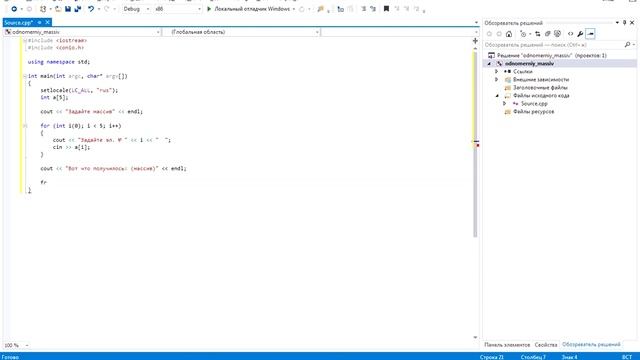
Task: Switch to the Свойства tab
Action: coord(546,345)
